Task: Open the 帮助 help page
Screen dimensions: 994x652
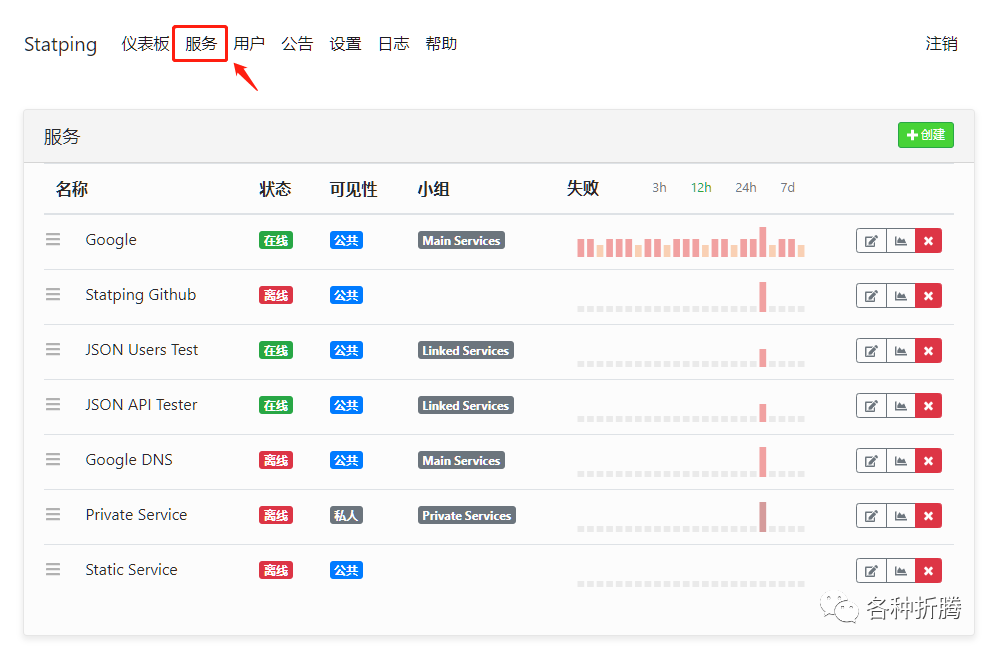Action: point(441,44)
